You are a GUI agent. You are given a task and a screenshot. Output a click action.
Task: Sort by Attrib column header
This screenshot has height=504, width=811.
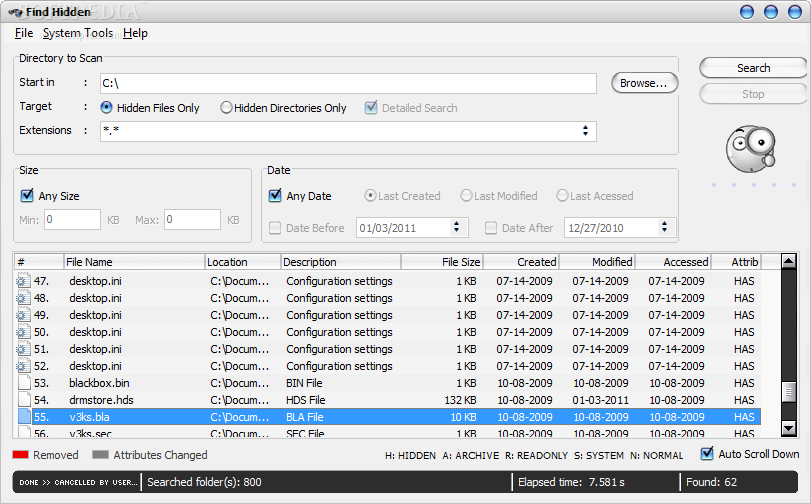737,262
